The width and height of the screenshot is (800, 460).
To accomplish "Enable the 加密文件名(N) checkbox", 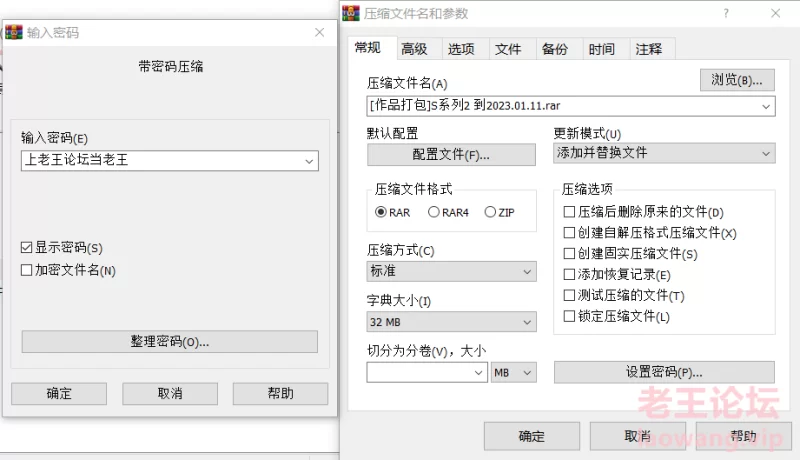I will click(x=27, y=270).
